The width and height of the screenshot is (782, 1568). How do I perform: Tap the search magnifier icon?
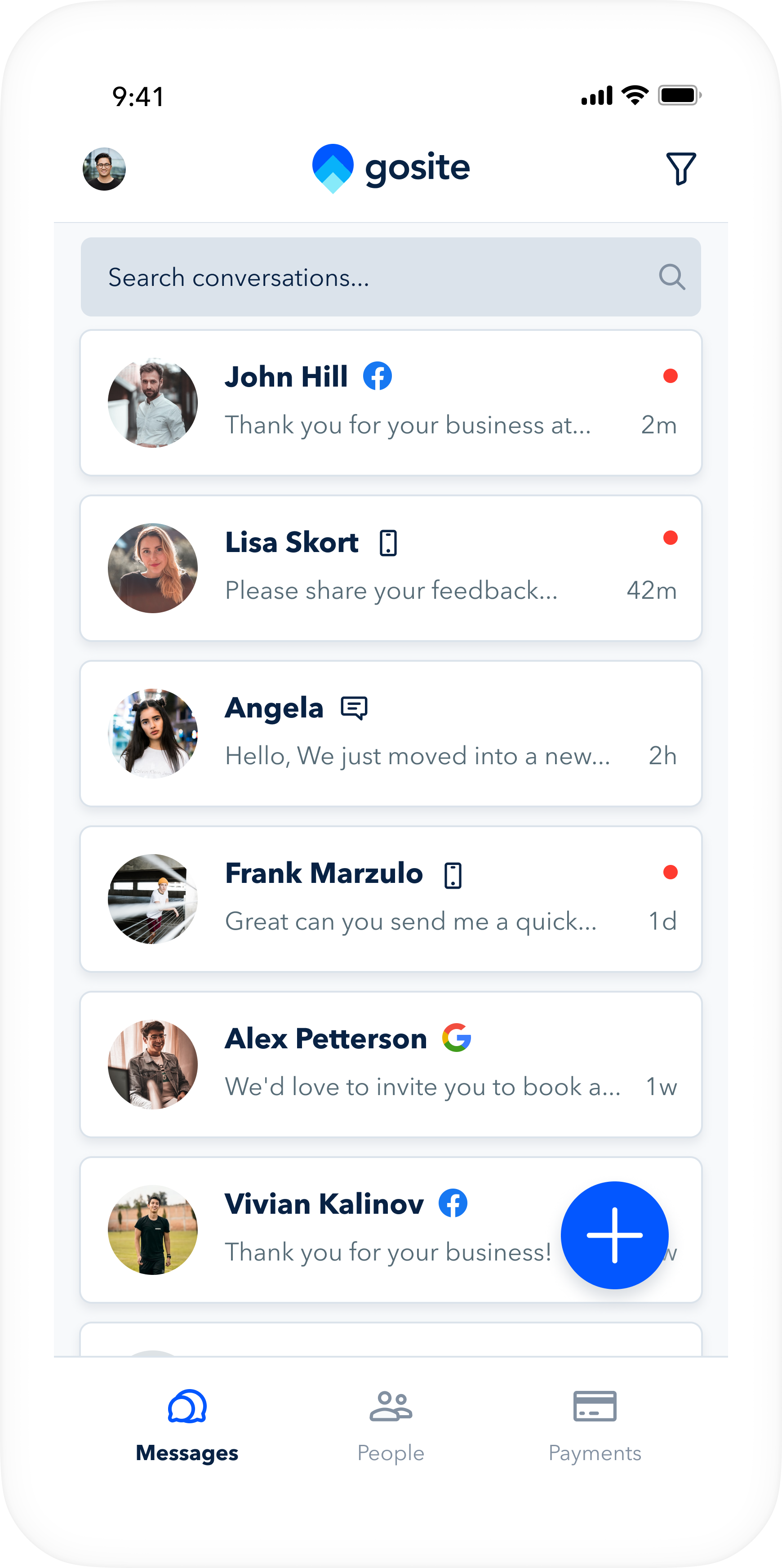pos(672,277)
